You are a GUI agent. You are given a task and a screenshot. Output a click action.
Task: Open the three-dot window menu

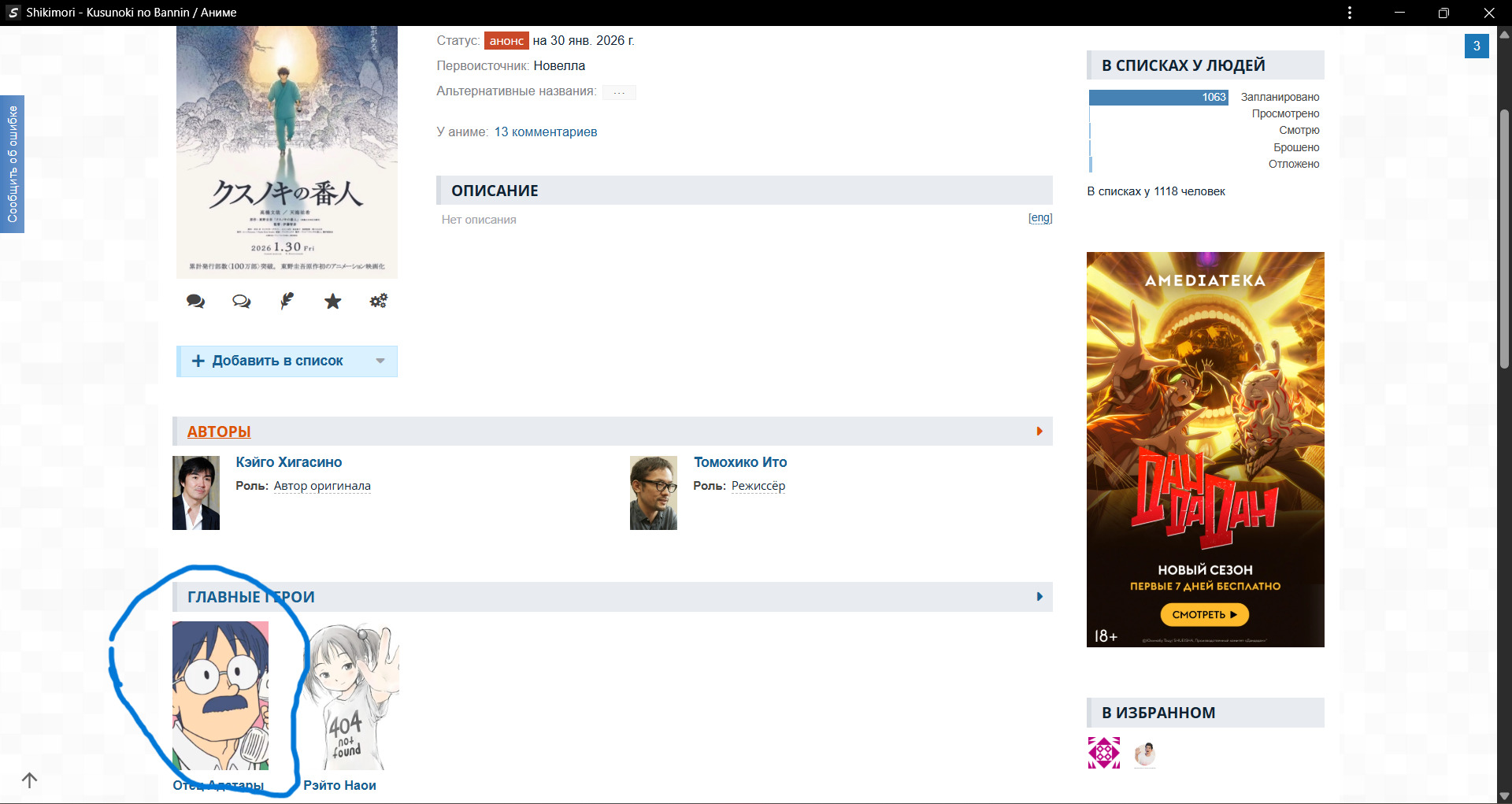tap(1349, 13)
